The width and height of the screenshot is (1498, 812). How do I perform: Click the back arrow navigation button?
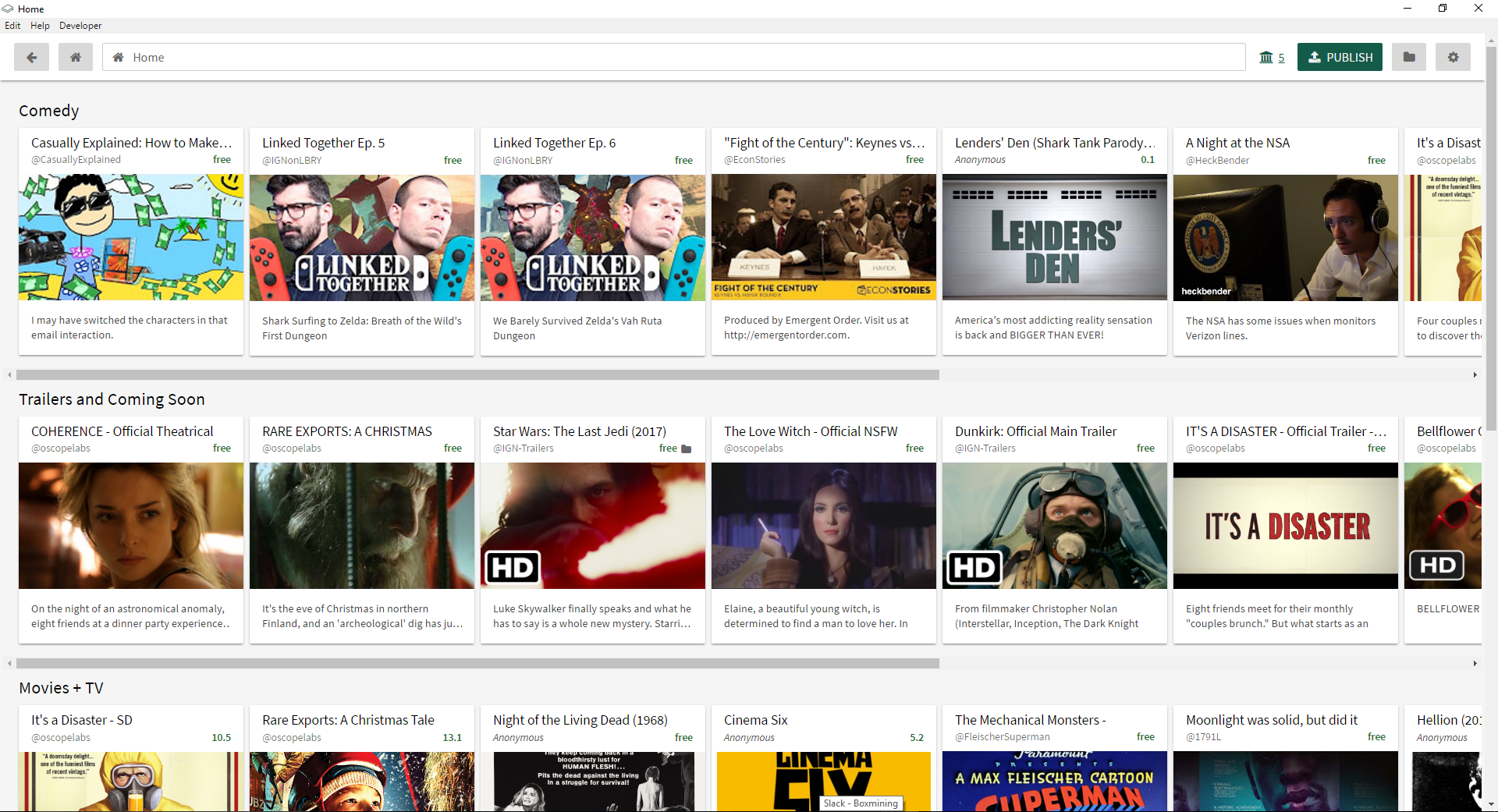point(31,57)
